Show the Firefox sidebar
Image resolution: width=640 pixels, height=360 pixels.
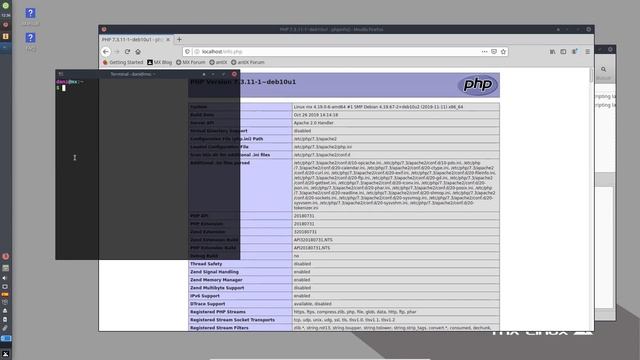[x=563, y=52]
